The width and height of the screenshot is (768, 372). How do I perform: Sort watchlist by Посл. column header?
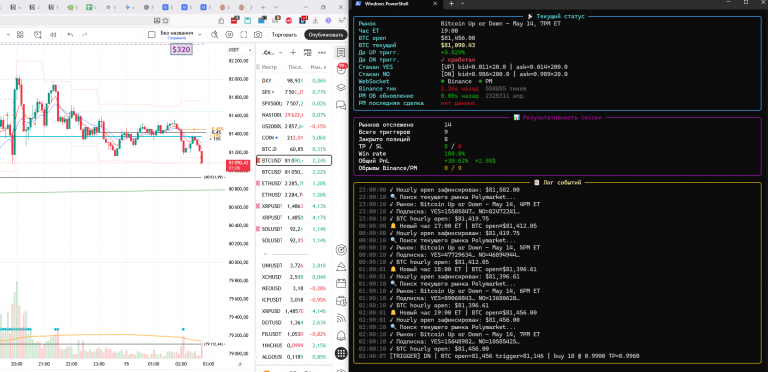tap(295, 67)
